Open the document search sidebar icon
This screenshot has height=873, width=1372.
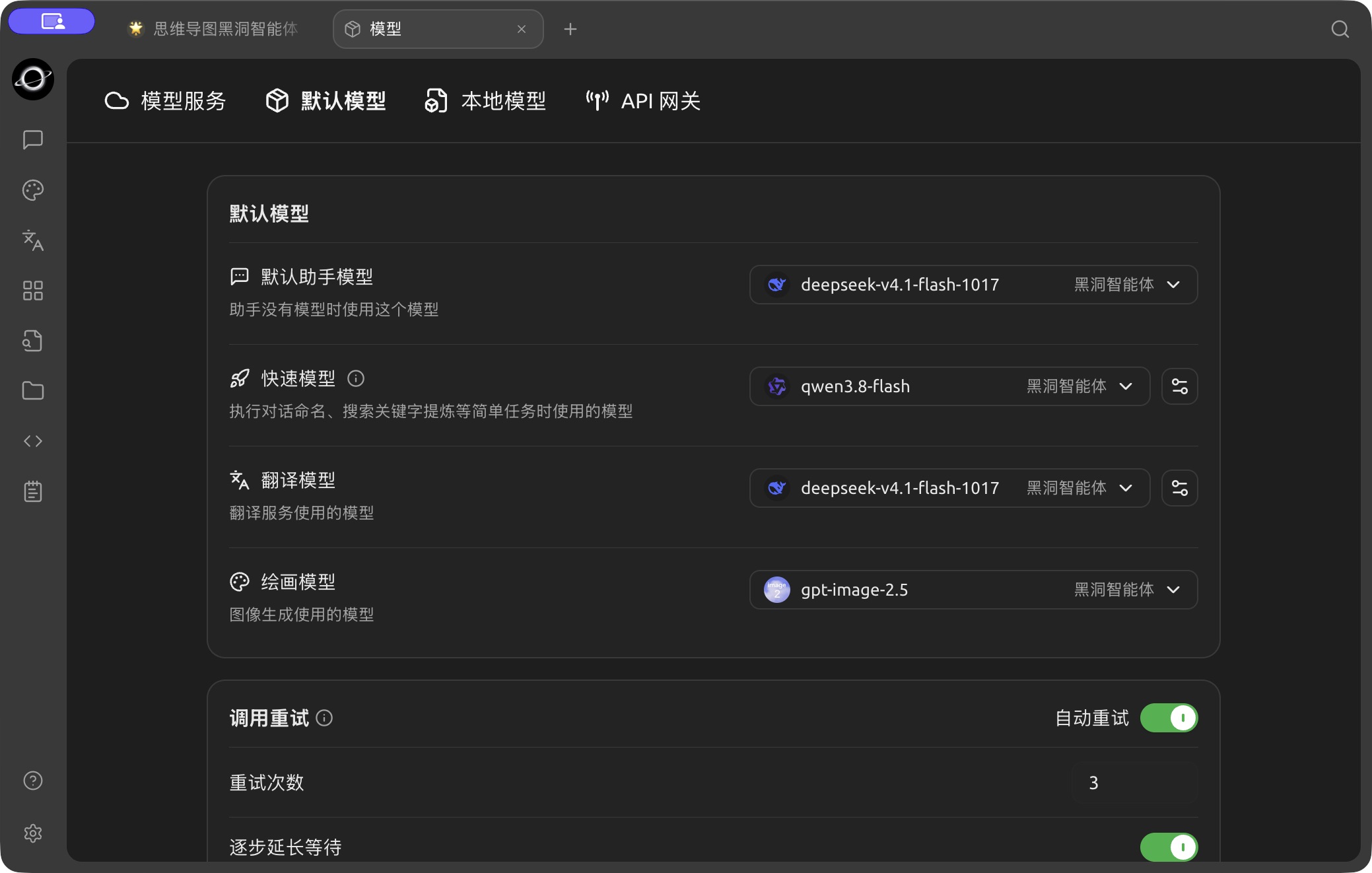point(33,341)
